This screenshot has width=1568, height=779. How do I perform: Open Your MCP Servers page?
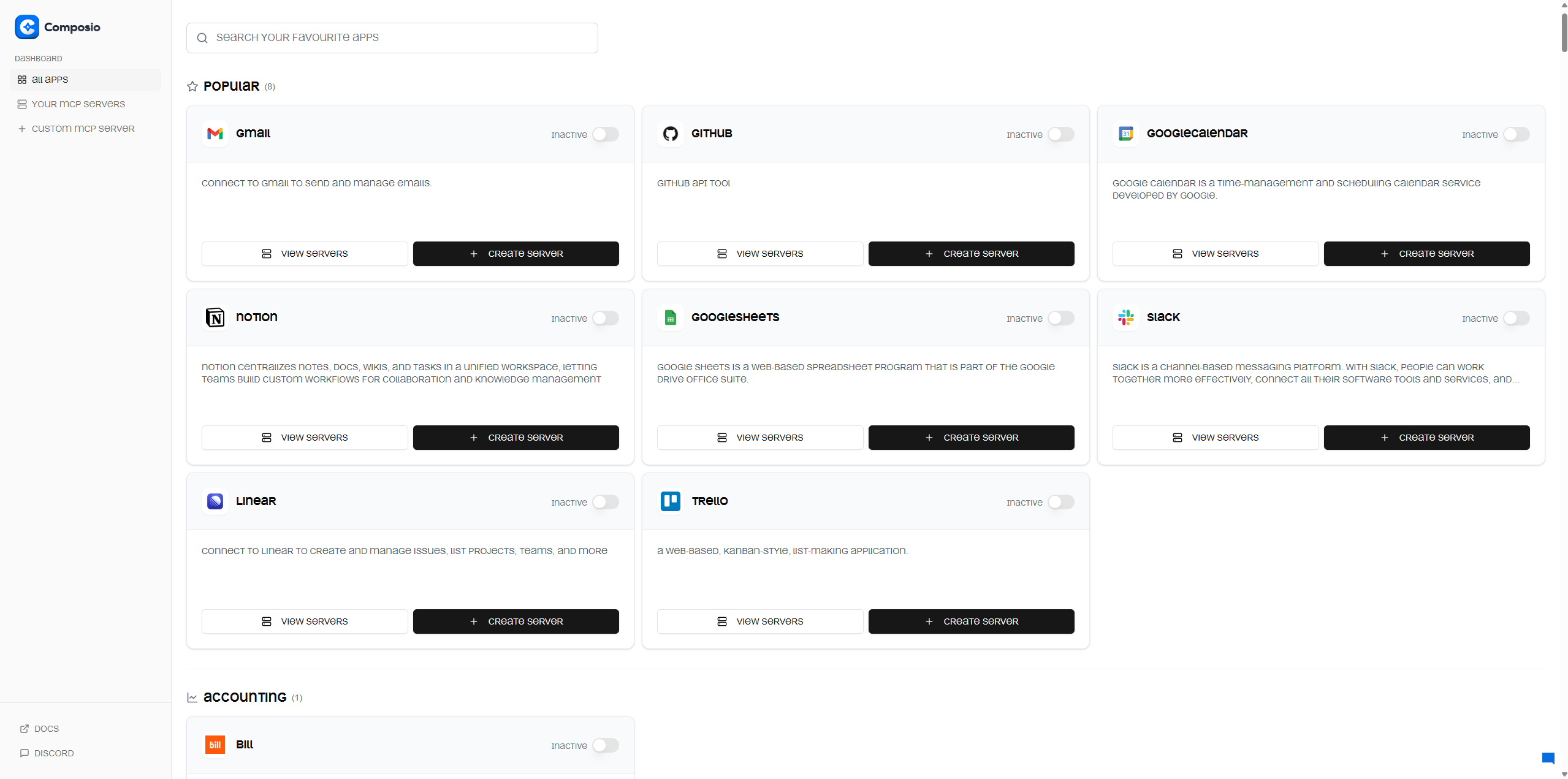(x=85, y=104)
